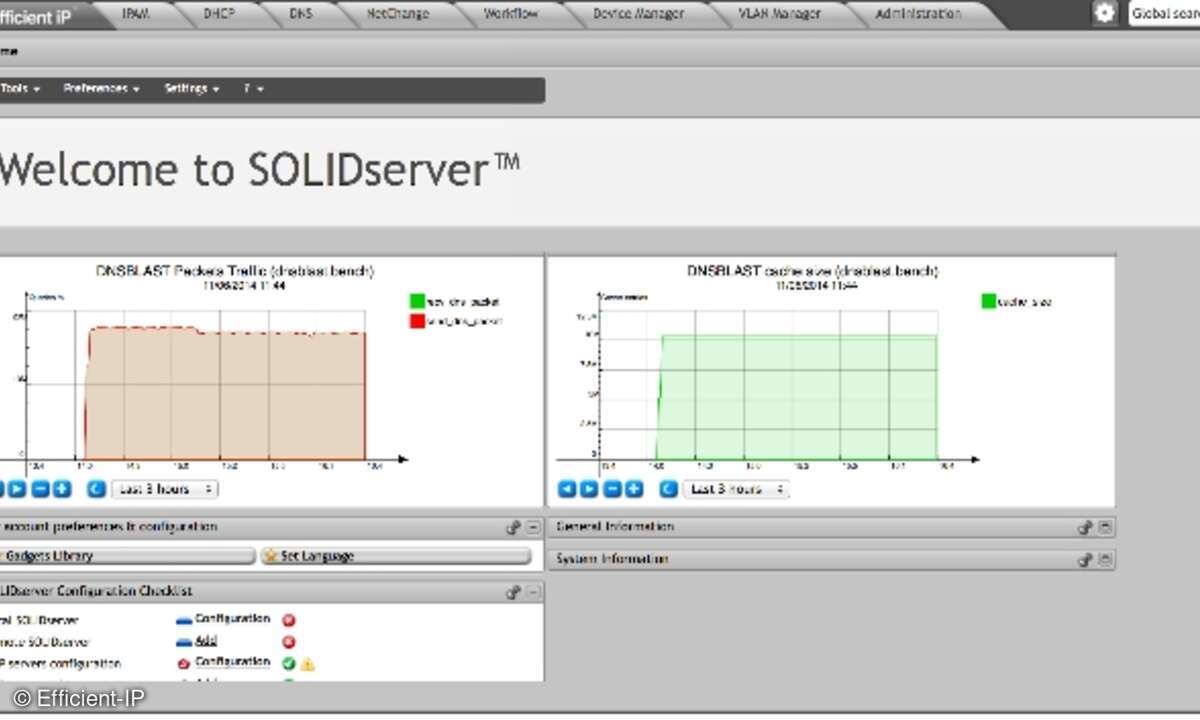Click the Gadgets Library button
Screen dimensions: 1200x720
click(127, 556)
